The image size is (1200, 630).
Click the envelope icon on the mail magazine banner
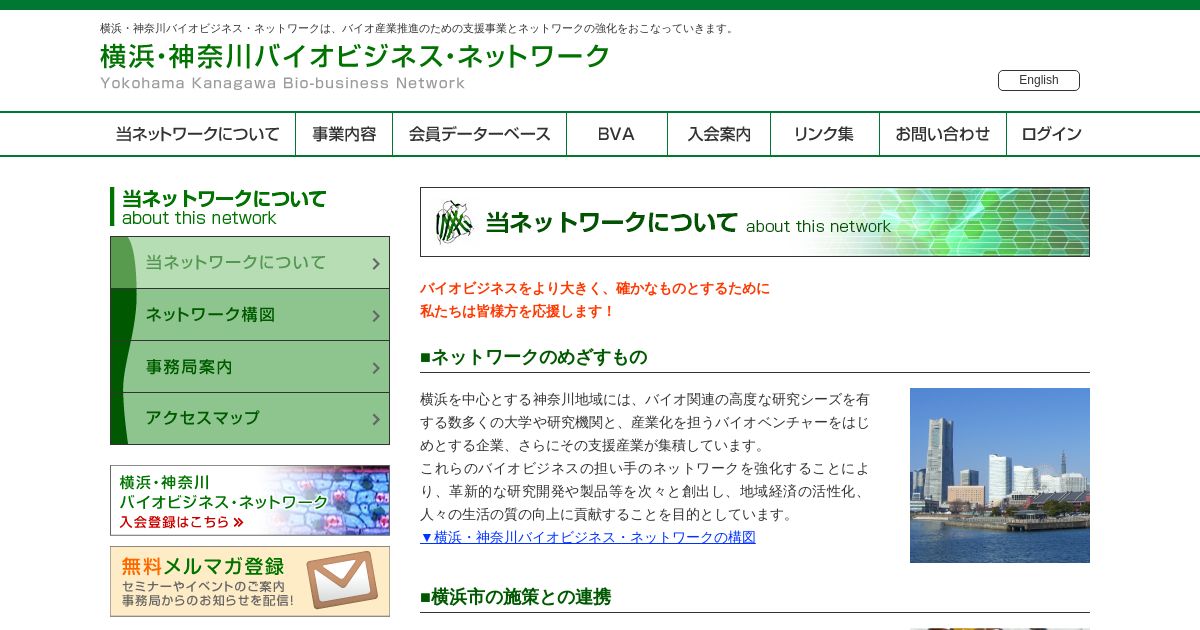(x=342, y=580)
